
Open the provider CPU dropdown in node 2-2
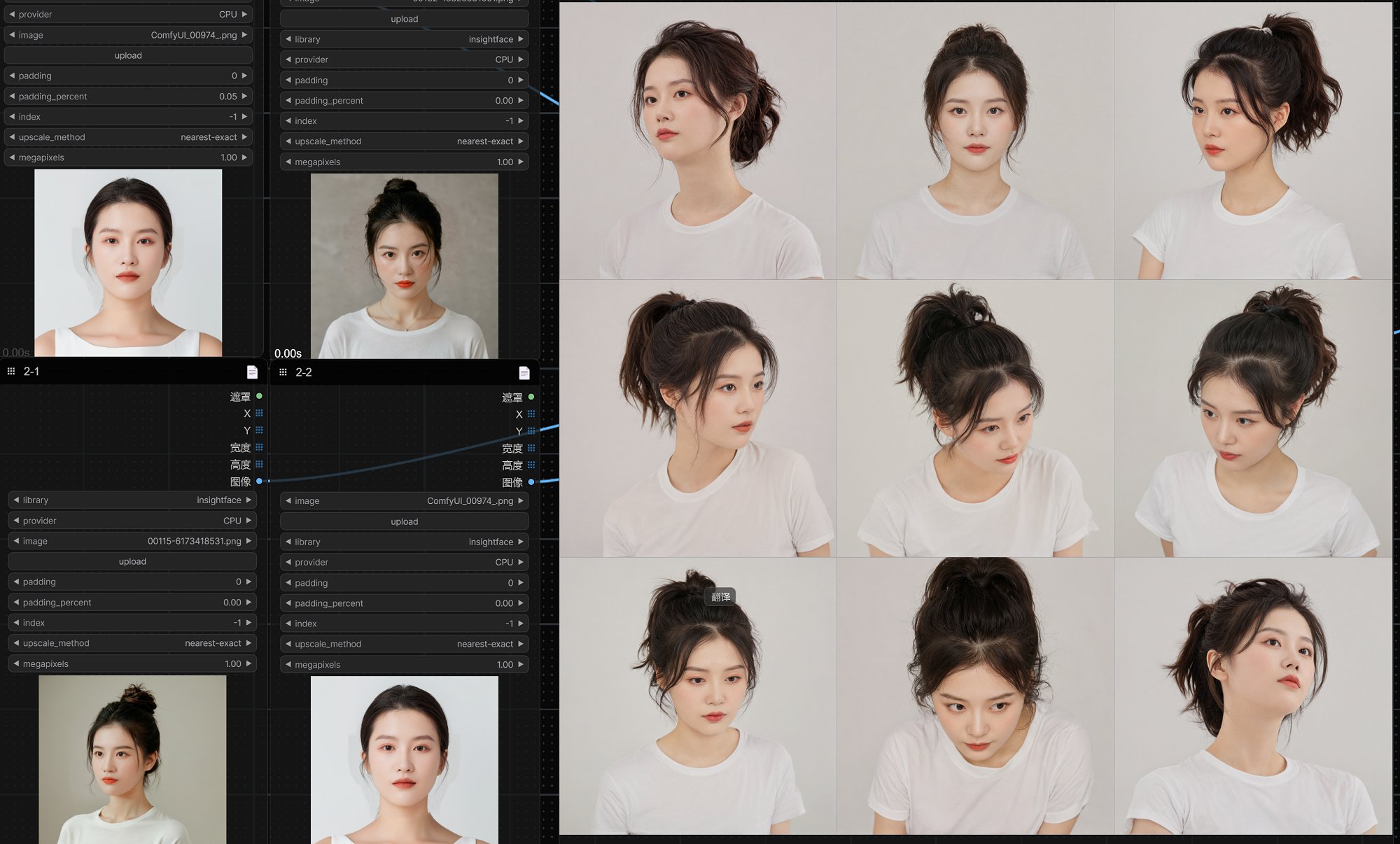[x=405, y=562]
